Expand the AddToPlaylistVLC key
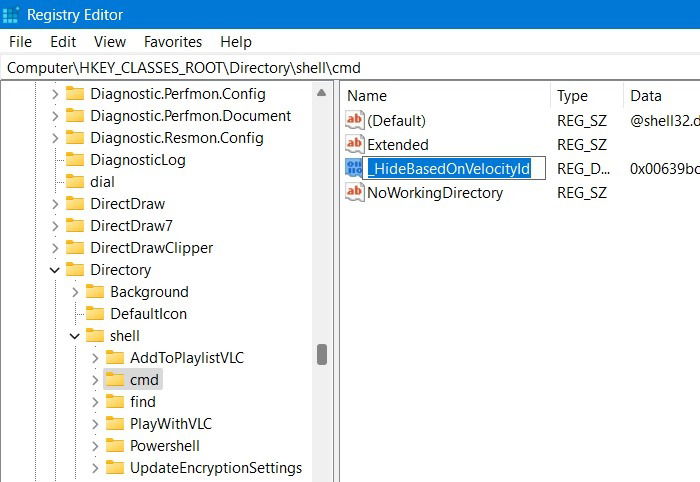700x482 pixels. pos(95,358)
